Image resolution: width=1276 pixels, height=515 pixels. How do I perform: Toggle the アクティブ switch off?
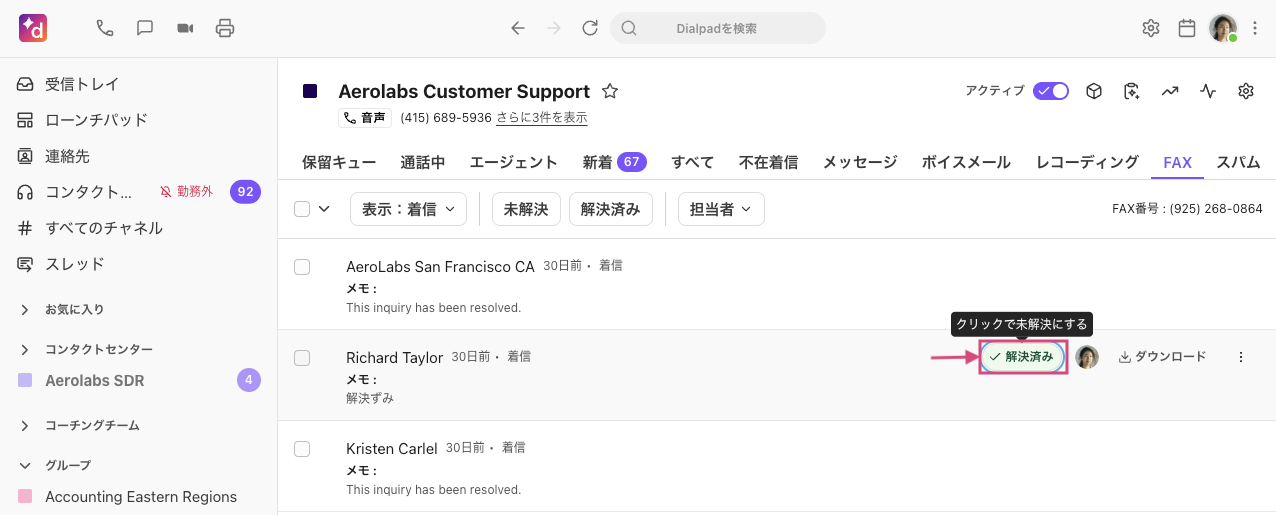coord(1051,91)
